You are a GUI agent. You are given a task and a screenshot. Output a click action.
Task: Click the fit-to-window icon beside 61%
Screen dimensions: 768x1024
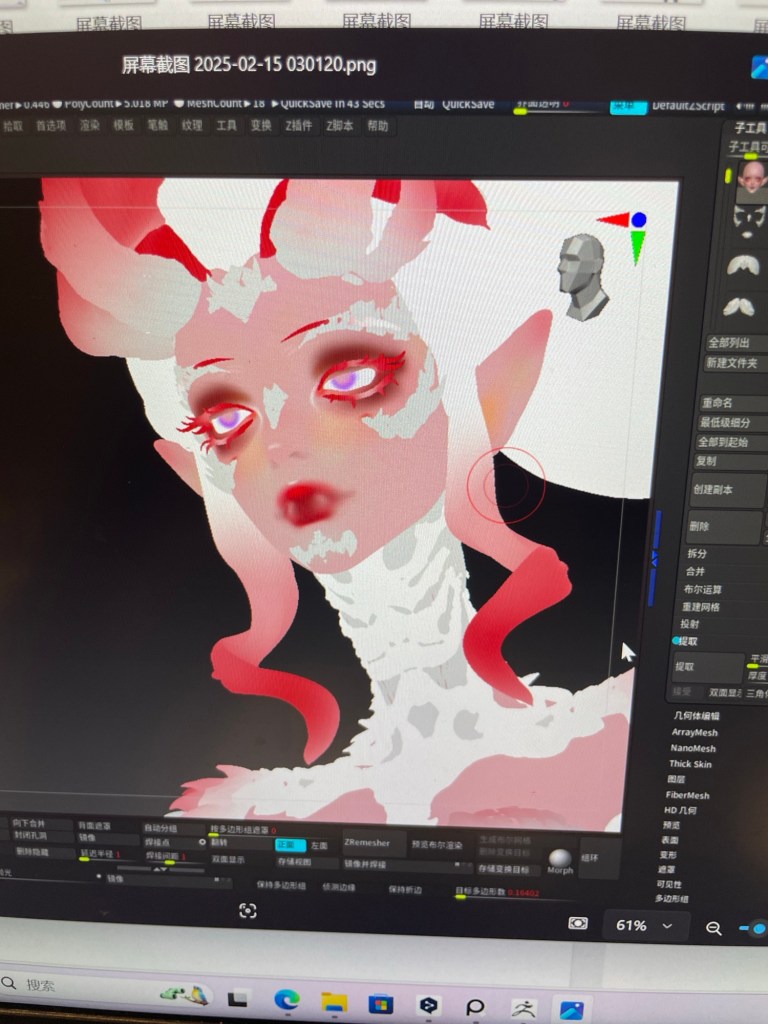tap(578, 922)
